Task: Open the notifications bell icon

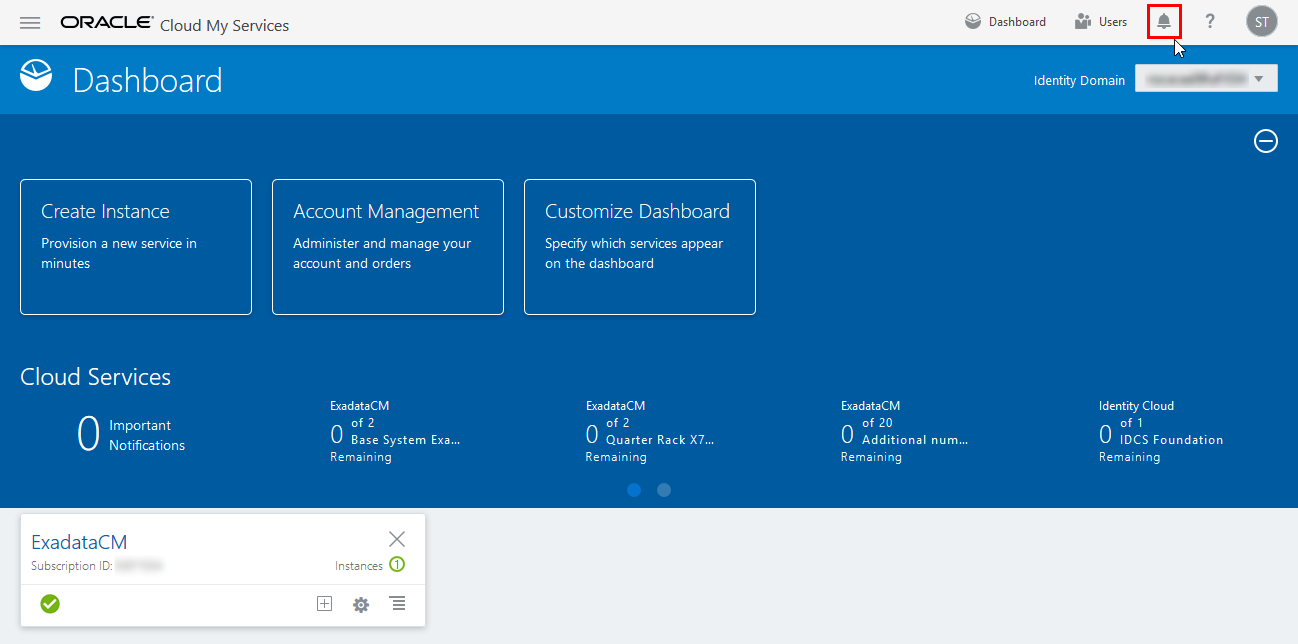Action: tap(1164, 21)
